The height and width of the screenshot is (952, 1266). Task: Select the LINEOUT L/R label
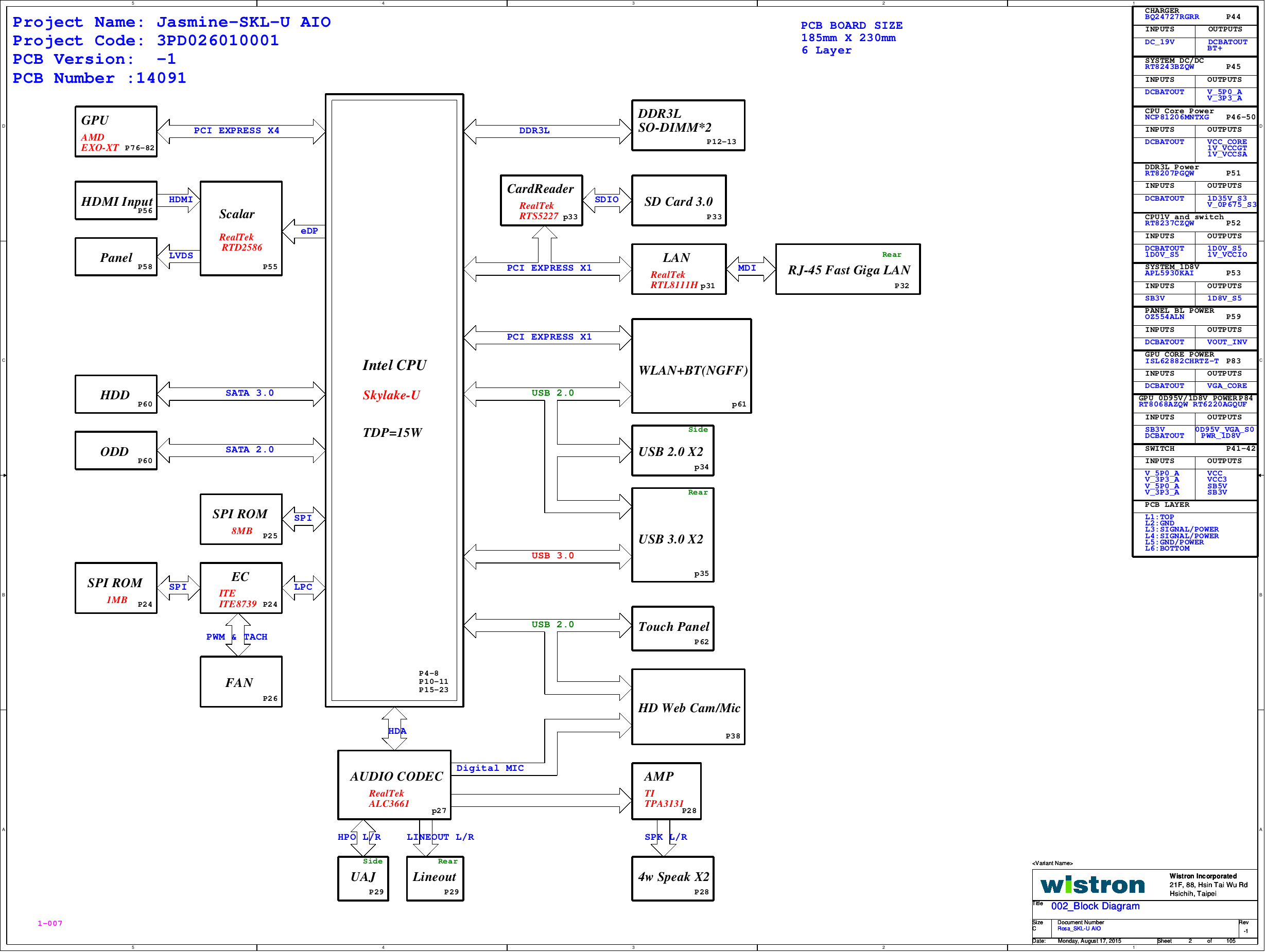click(440, 837)
